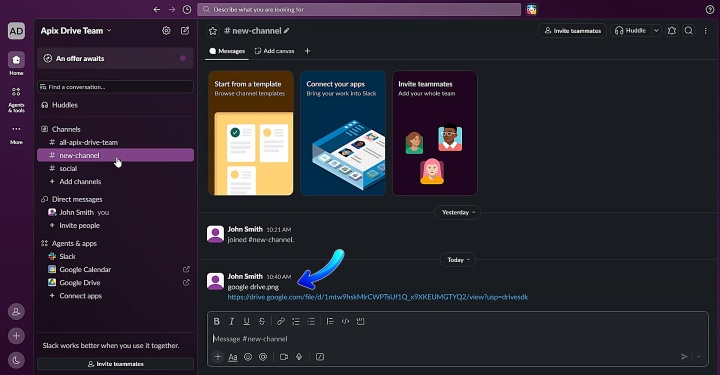Open Huddle options dropdown chevron
The width and height of the screenshot is (720, 375).
(656, 30)
